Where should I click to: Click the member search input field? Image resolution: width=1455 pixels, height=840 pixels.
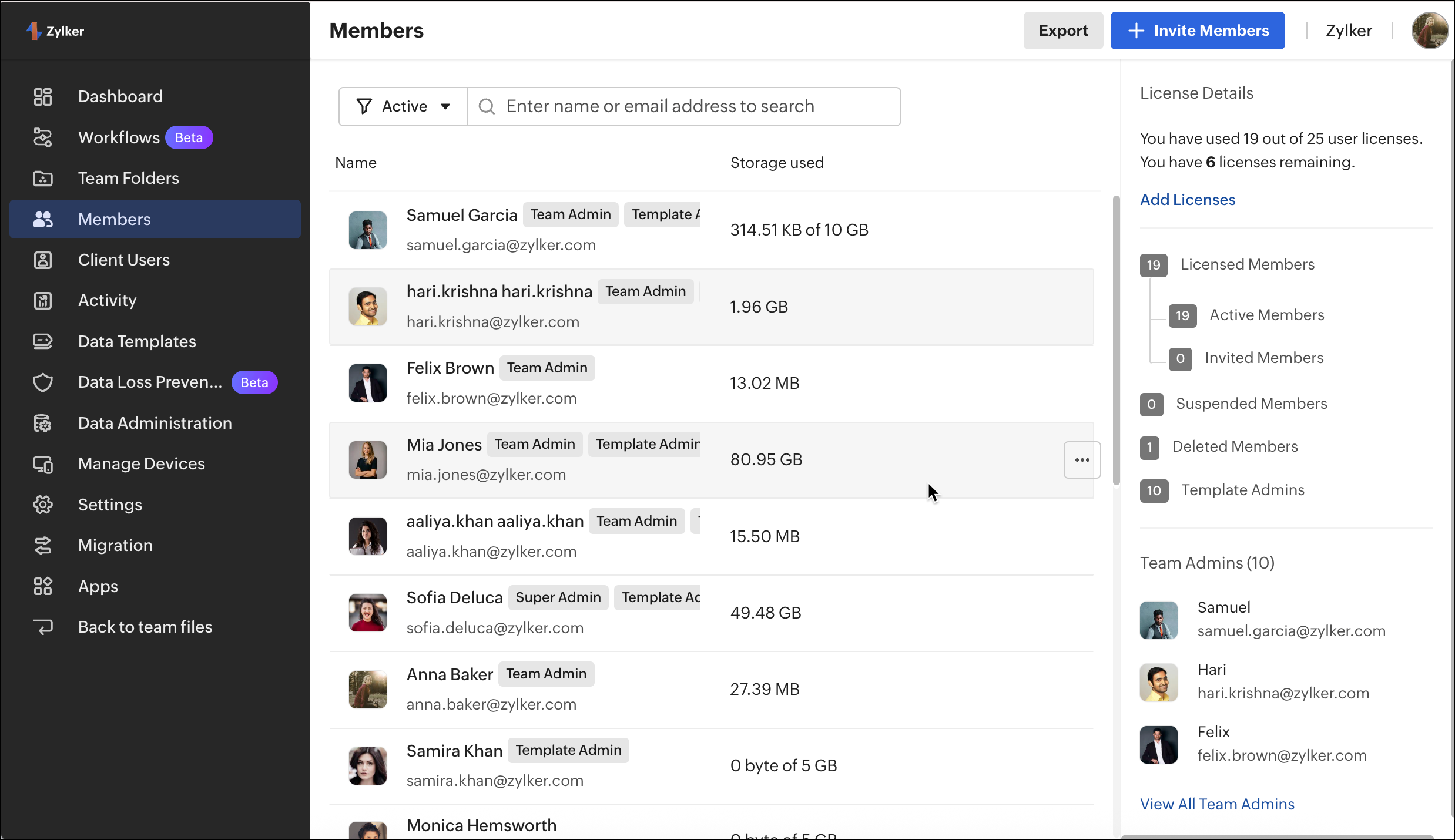[x=693, y=106]
